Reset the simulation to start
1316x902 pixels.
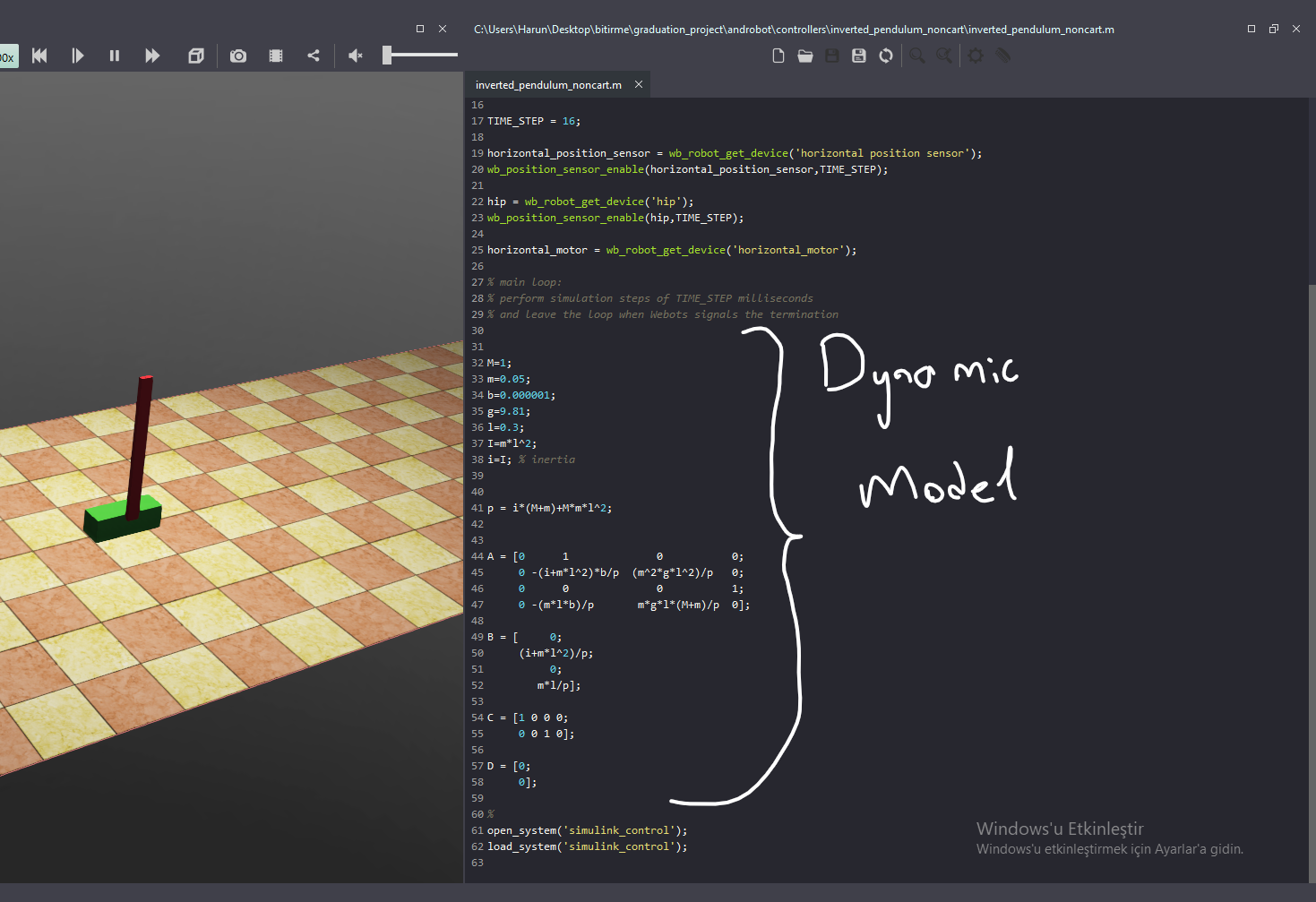tap(39, 56)
